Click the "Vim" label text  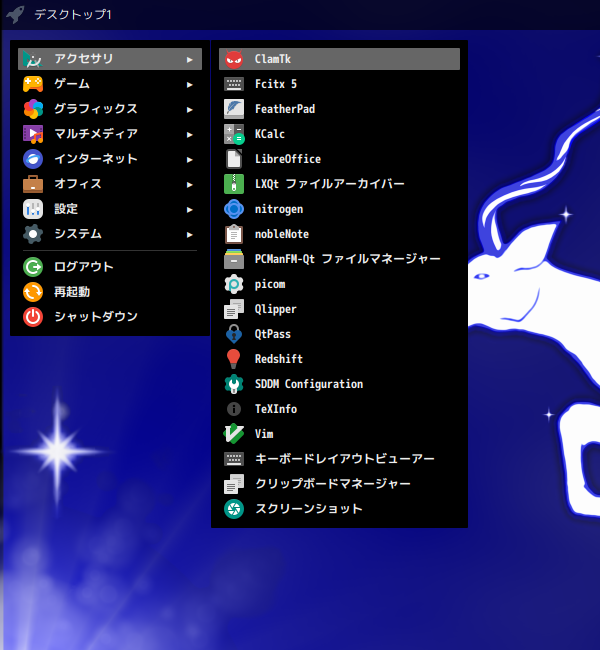[x=264, y=434]
